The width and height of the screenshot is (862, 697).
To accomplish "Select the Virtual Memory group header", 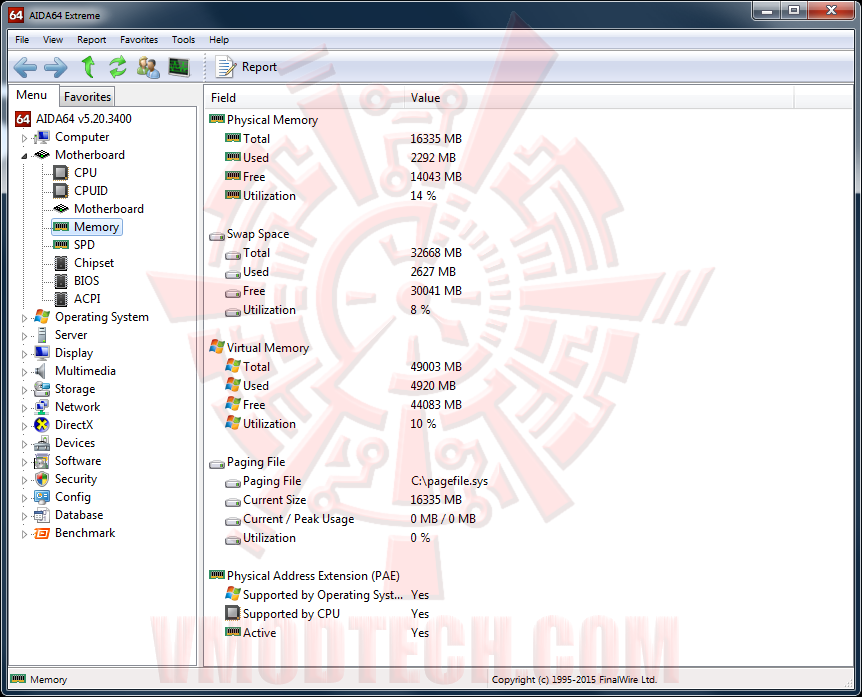I will click(268, 348).
